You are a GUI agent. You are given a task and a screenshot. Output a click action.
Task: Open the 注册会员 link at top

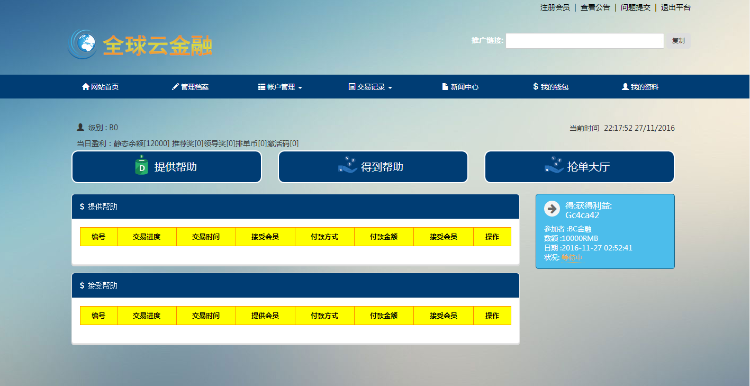[x=555, y=7]
